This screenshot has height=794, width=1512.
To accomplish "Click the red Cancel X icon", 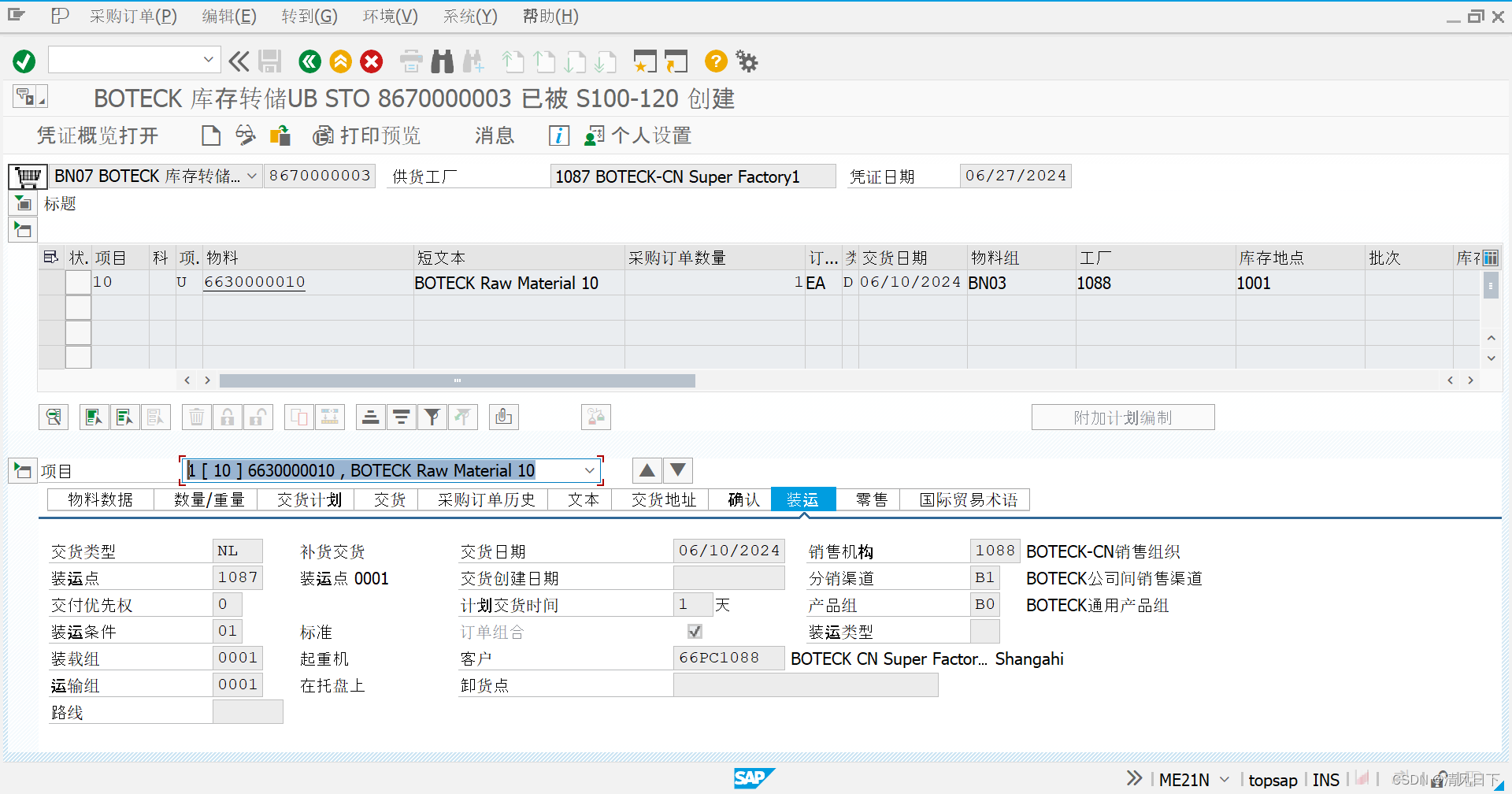I will [372, 61].
